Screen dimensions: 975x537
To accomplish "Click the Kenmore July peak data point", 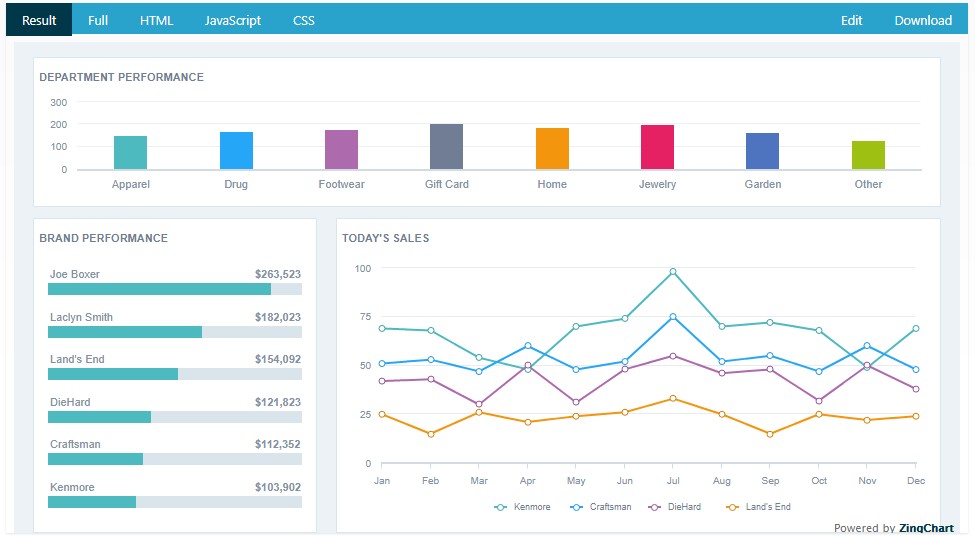I will pyautogui.click(x=673, y=272).
